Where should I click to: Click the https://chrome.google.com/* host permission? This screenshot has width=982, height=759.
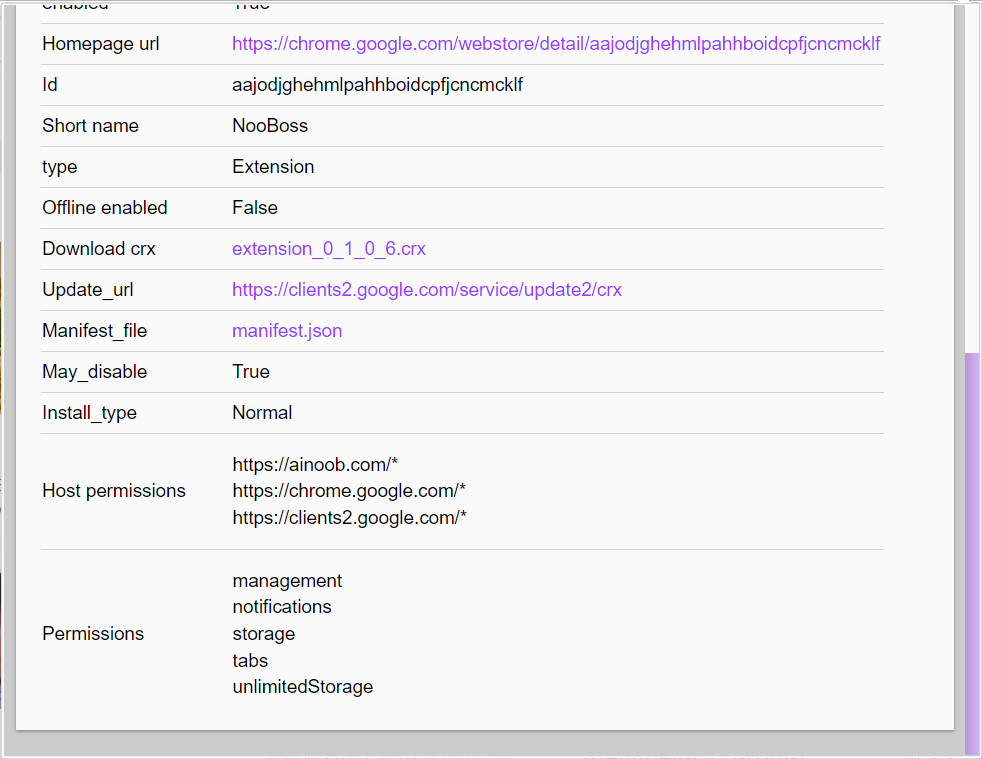tap(349, 491)
